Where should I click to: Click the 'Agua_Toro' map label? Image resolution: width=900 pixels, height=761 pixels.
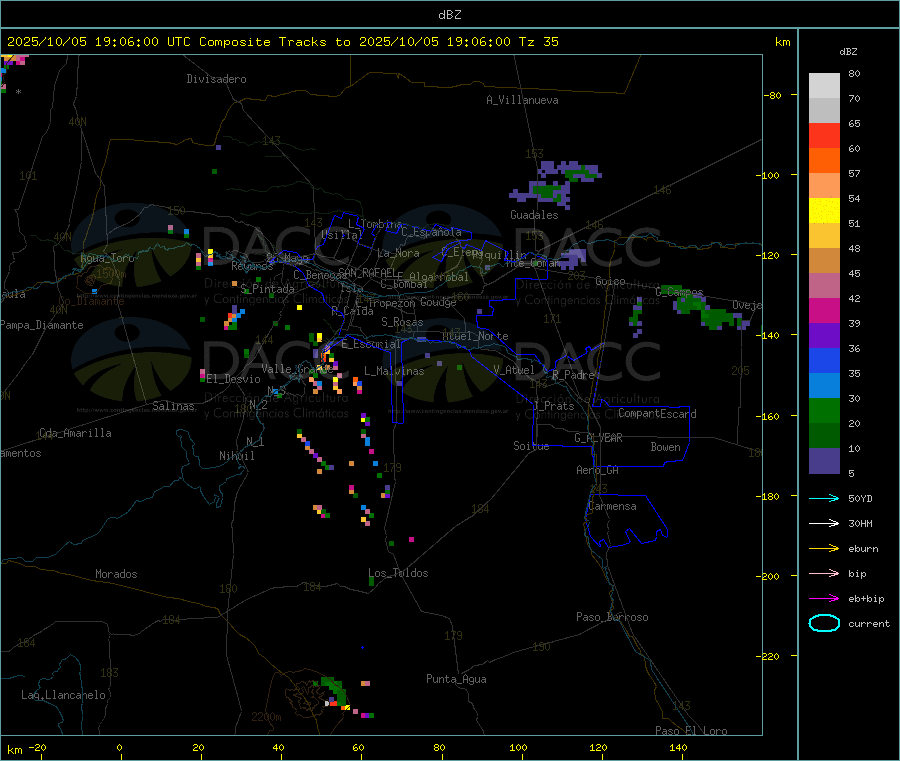click(x=107, y=258)
